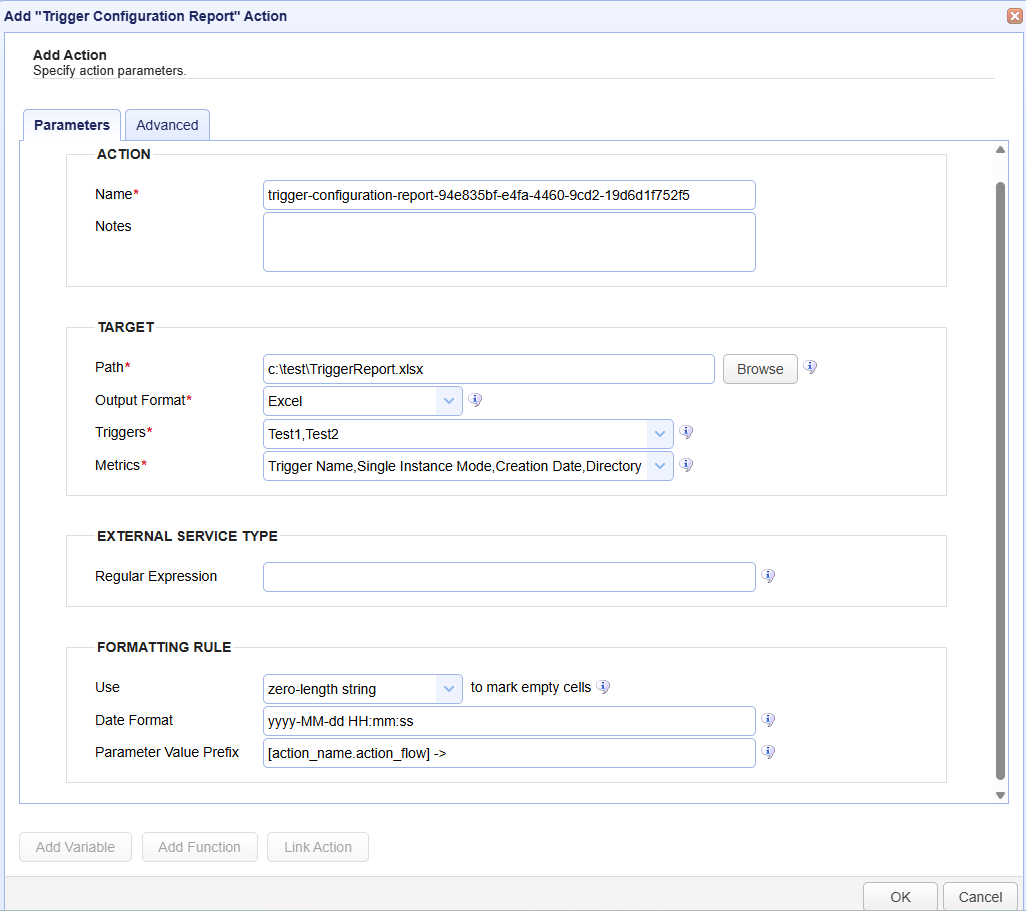Open the Triggers dropdown list
Image resolution: width=1026 pixels, height=911 pixels.
659,434
